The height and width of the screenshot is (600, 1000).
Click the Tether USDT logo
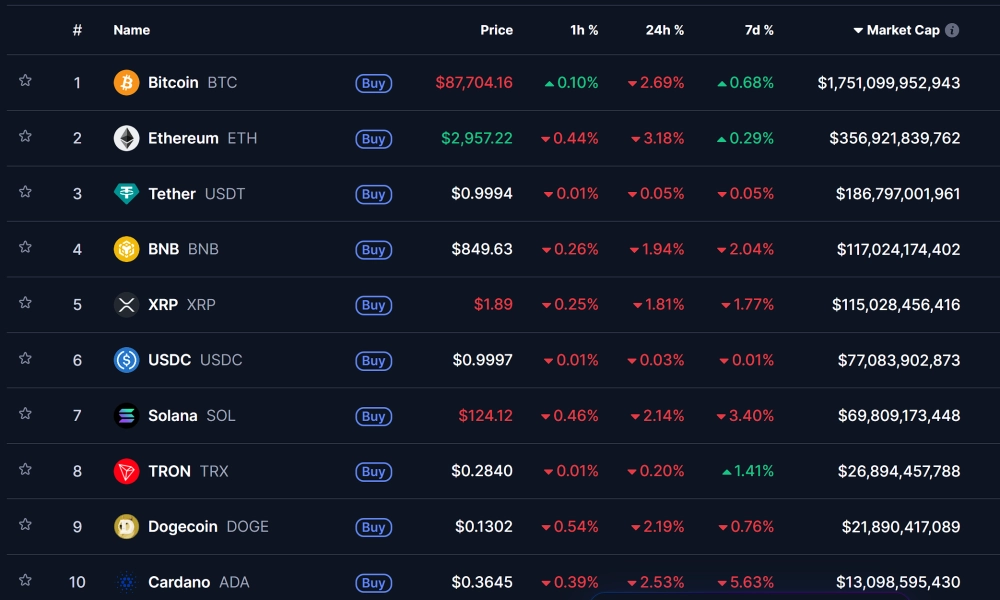[x=125, y=194]
